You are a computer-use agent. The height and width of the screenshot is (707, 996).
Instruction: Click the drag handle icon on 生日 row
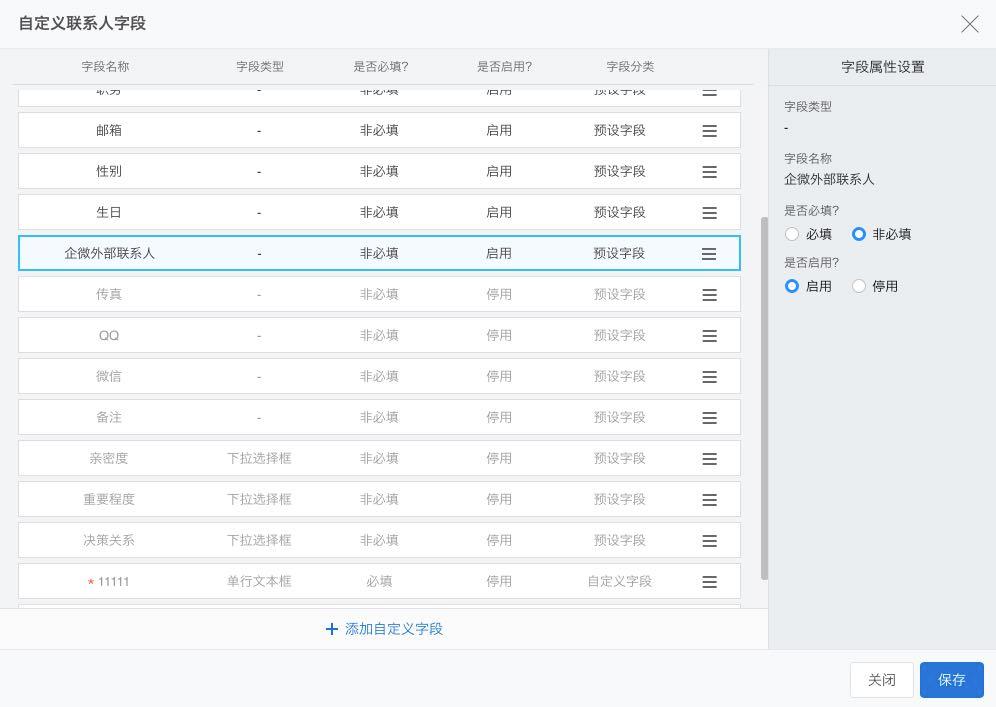coord(709,213)
